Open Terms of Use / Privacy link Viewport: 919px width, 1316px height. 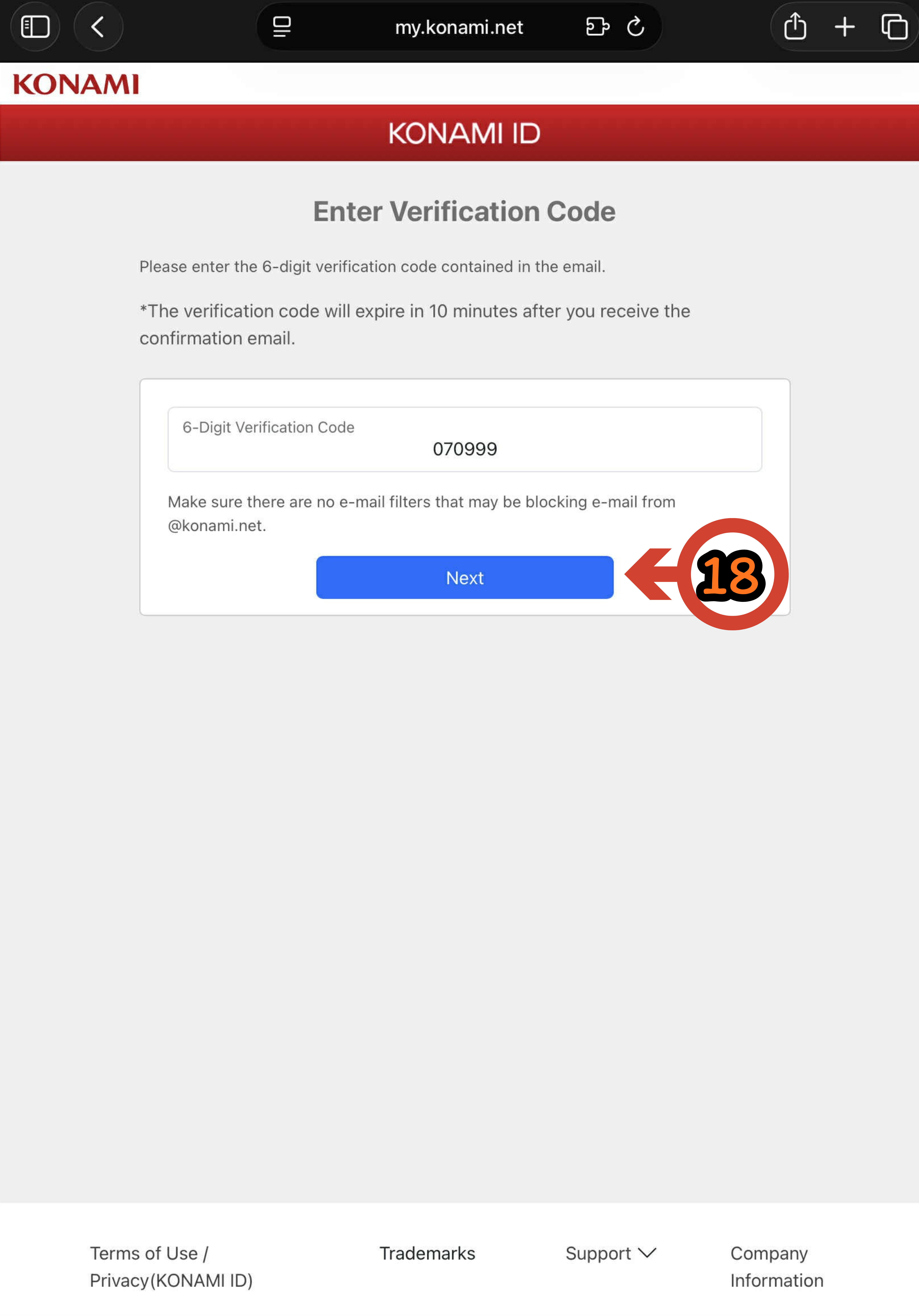(171, 1267)
